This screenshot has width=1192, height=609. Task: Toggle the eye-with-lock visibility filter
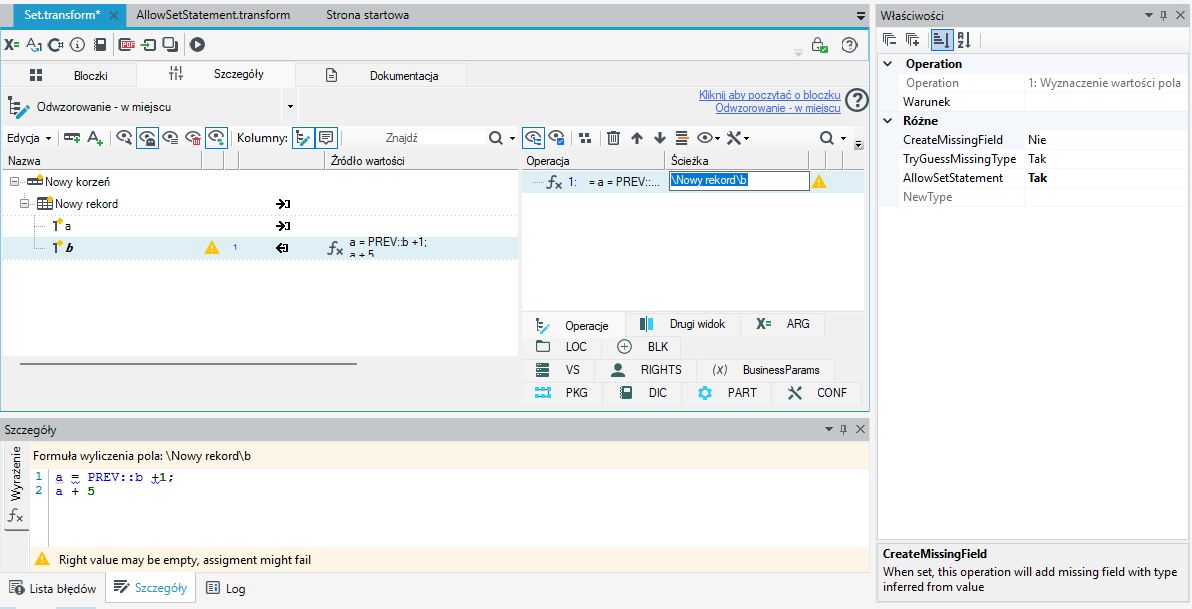[x=147, y=138]
